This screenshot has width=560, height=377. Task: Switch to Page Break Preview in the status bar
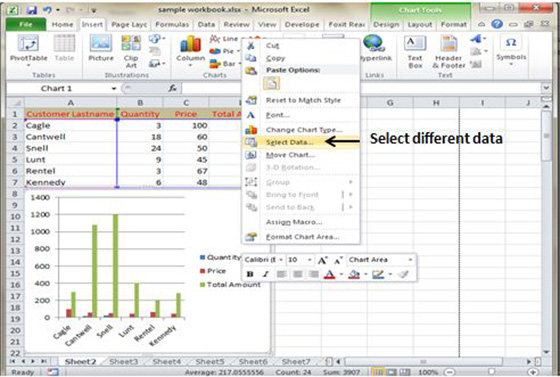(x=406, y=372)
